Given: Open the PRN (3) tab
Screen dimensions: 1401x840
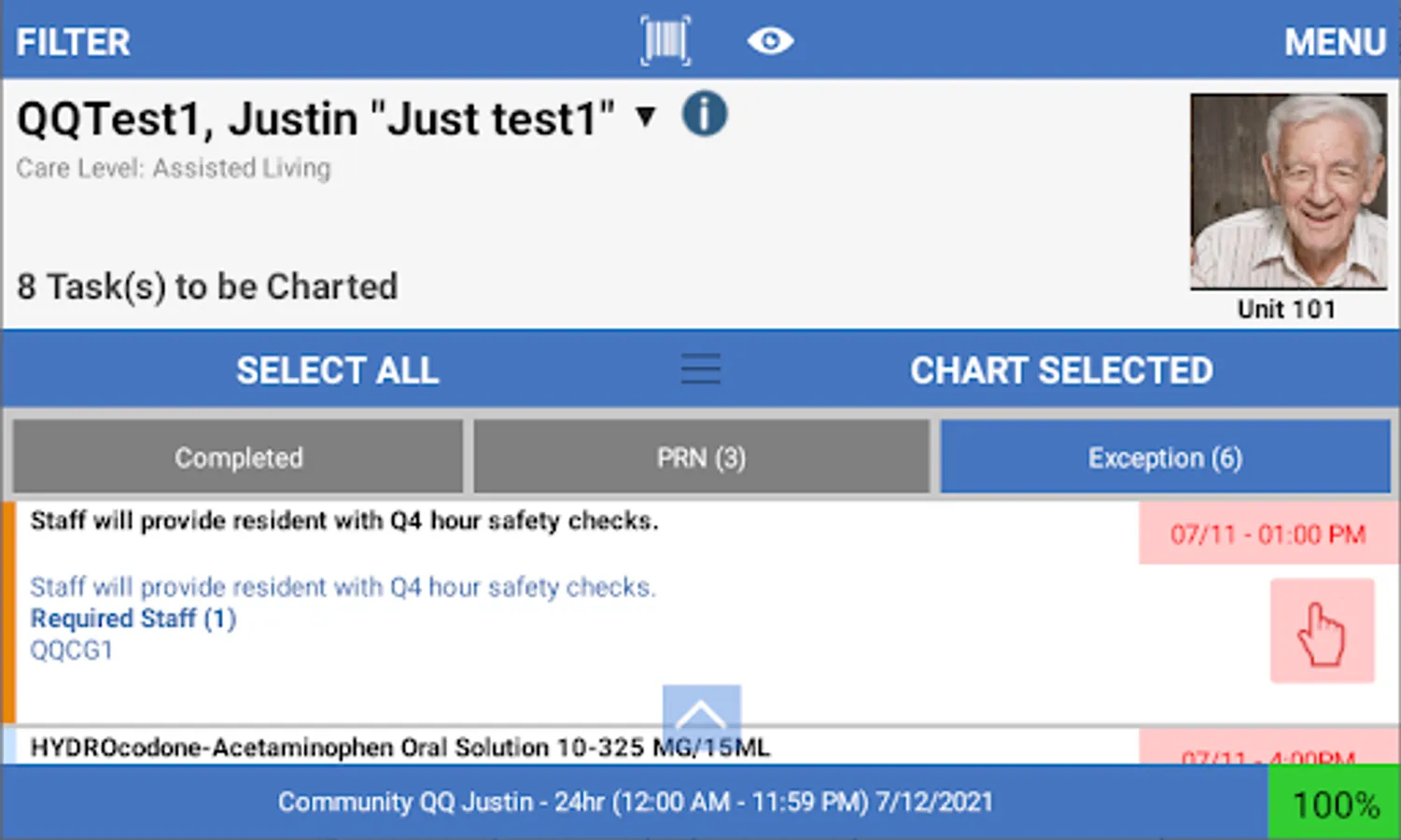Looking at the screenshot, I should tap(701, 456).
